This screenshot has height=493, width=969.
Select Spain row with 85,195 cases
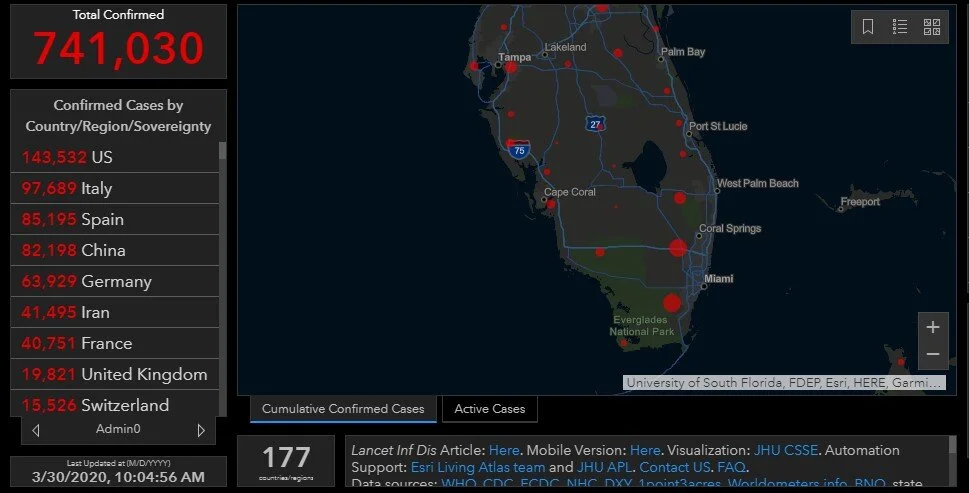(115, 219)
